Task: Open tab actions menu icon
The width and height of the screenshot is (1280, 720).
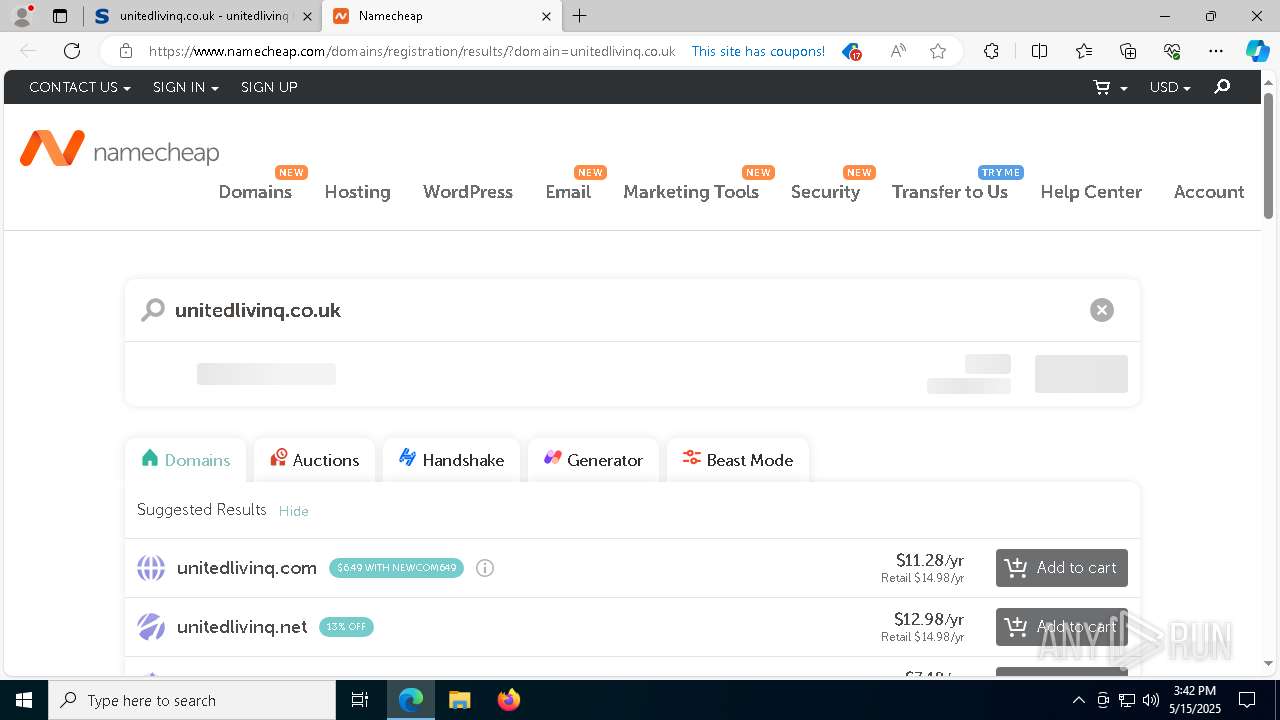Action: pyautogui.click(x=60, y=16)
